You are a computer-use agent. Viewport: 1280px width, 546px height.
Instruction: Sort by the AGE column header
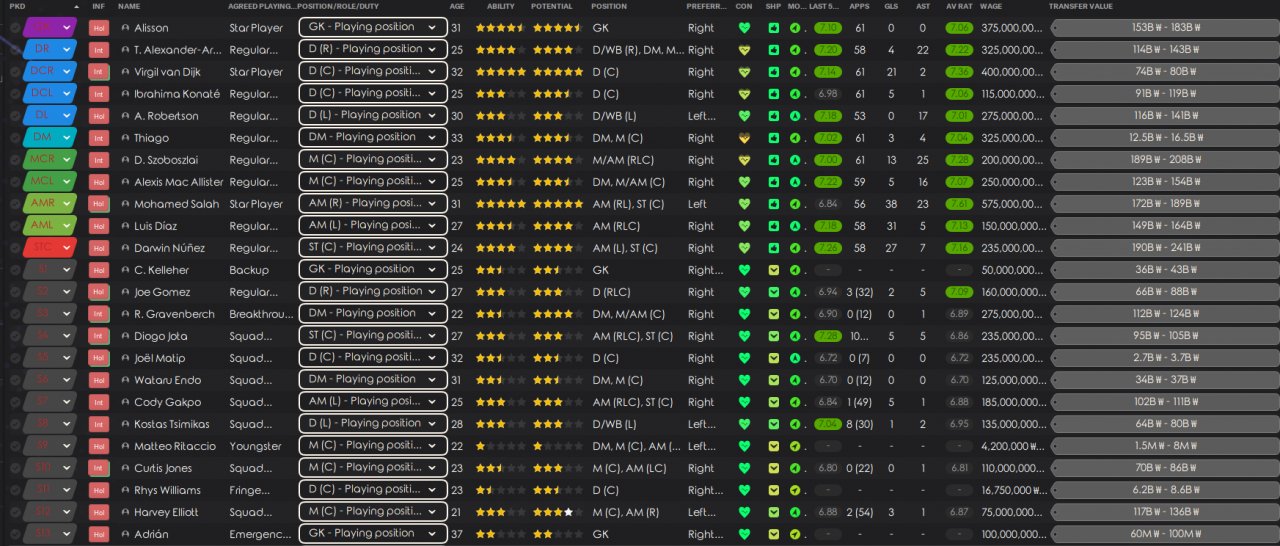(x=457, y=7)
